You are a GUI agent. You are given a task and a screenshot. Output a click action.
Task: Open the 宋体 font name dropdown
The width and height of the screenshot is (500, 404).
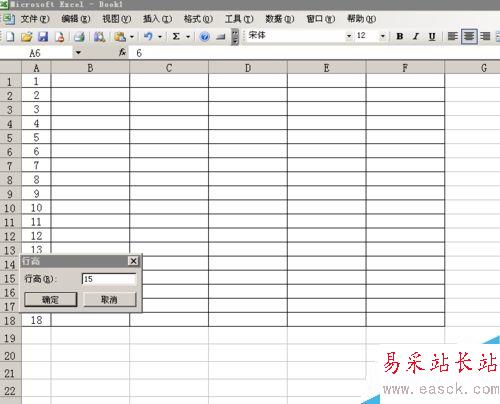(349, 36)
